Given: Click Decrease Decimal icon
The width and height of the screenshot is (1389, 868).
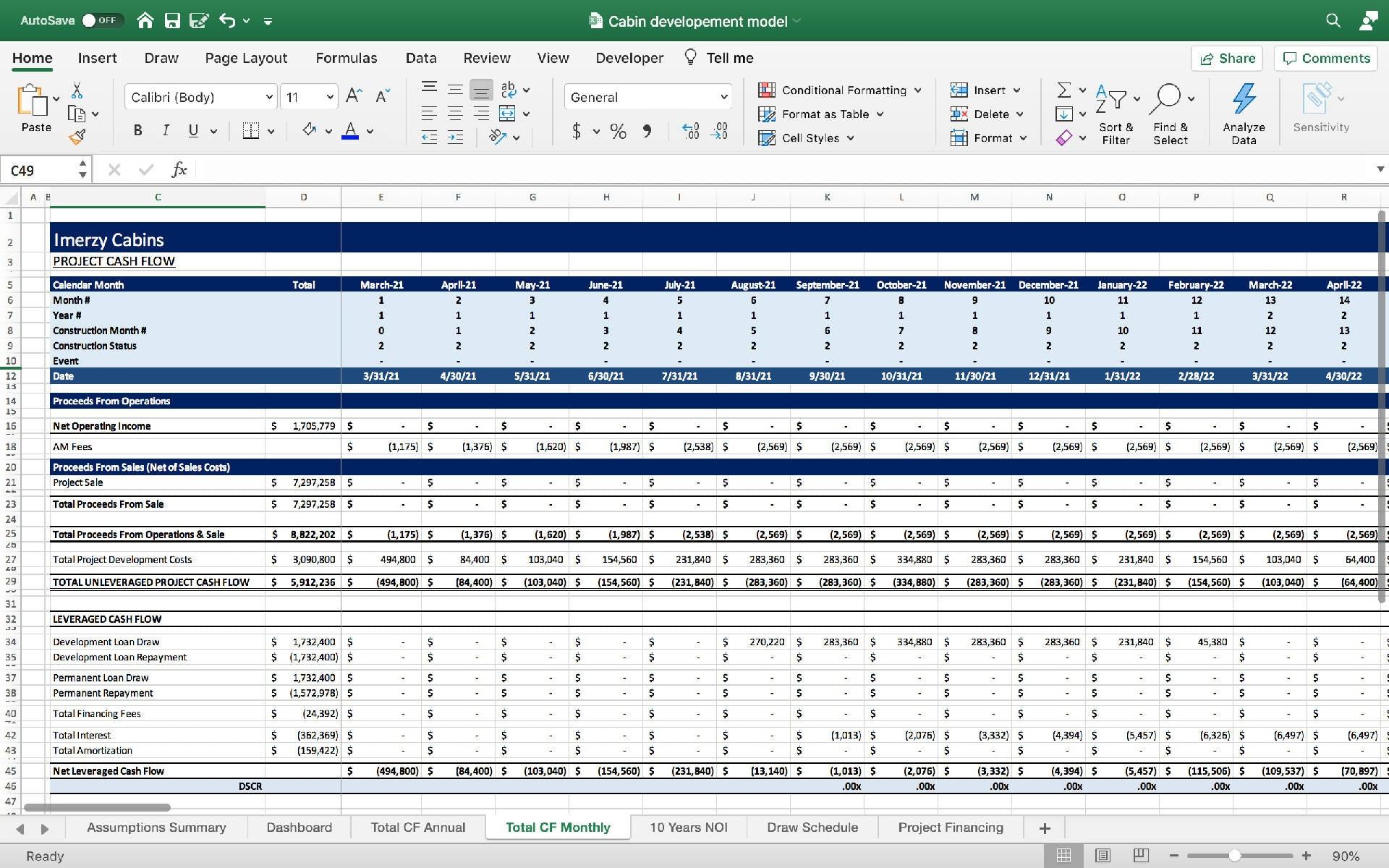Looking at the screenshot, I should [x=719, y=131].
